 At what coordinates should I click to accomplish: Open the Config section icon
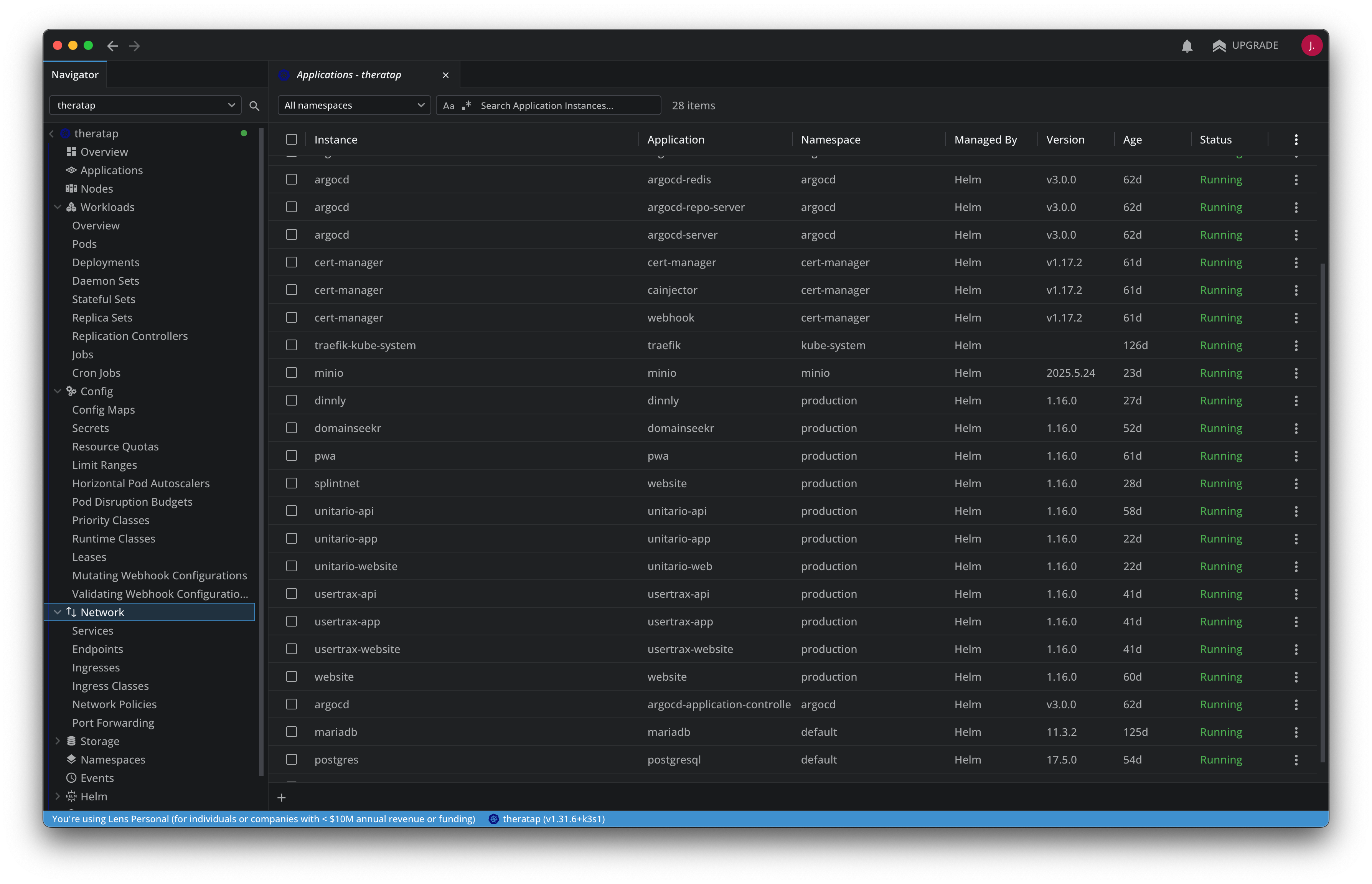(x=71, y=391)
